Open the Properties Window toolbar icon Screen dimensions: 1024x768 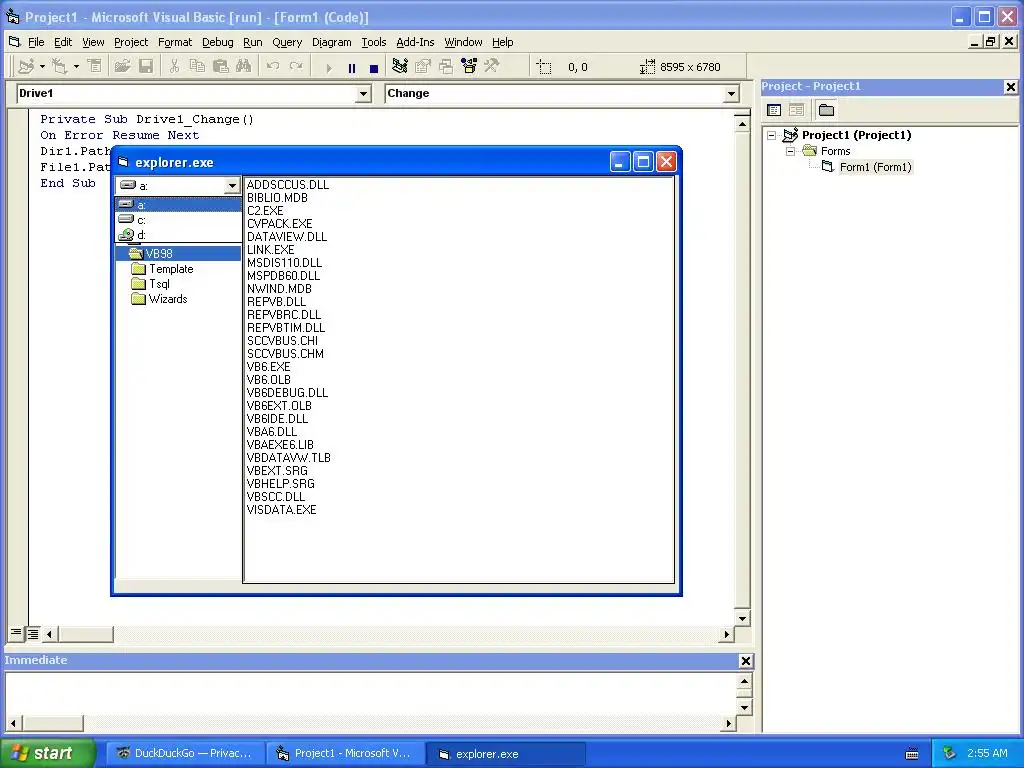point(423,67)
